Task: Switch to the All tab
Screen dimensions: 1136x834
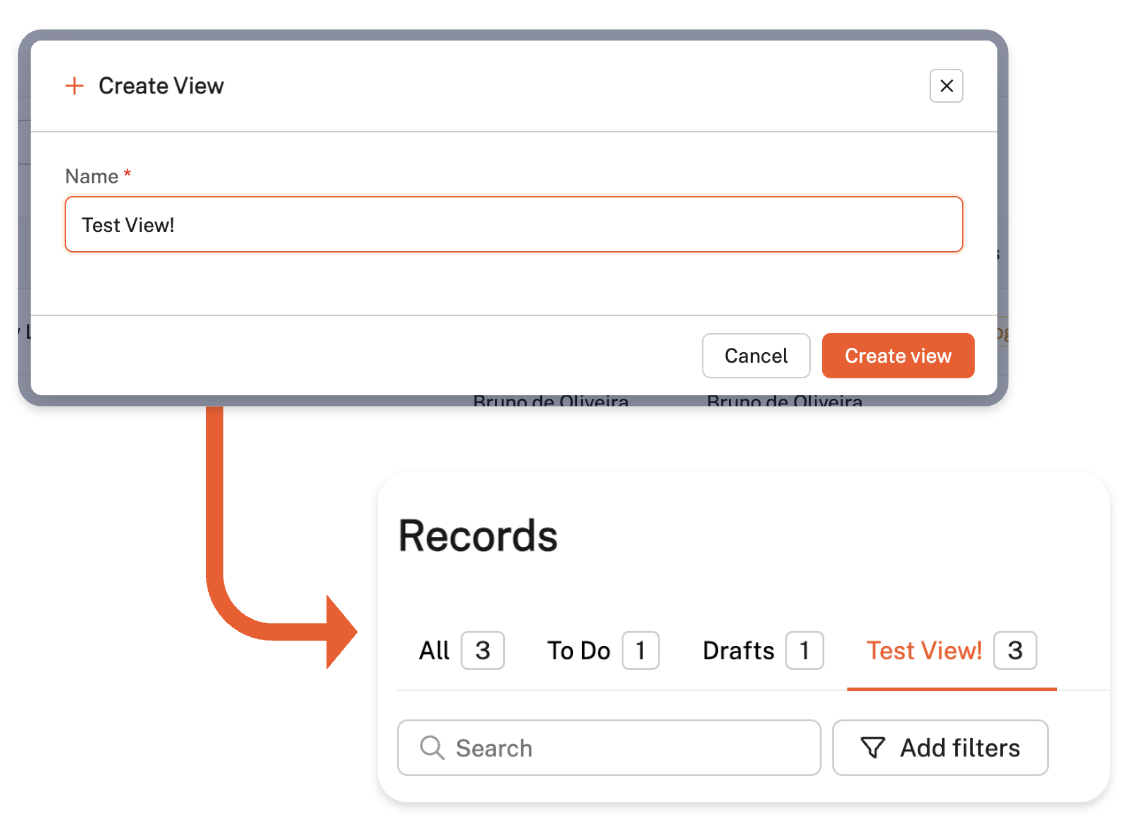Action: (434, 651)
